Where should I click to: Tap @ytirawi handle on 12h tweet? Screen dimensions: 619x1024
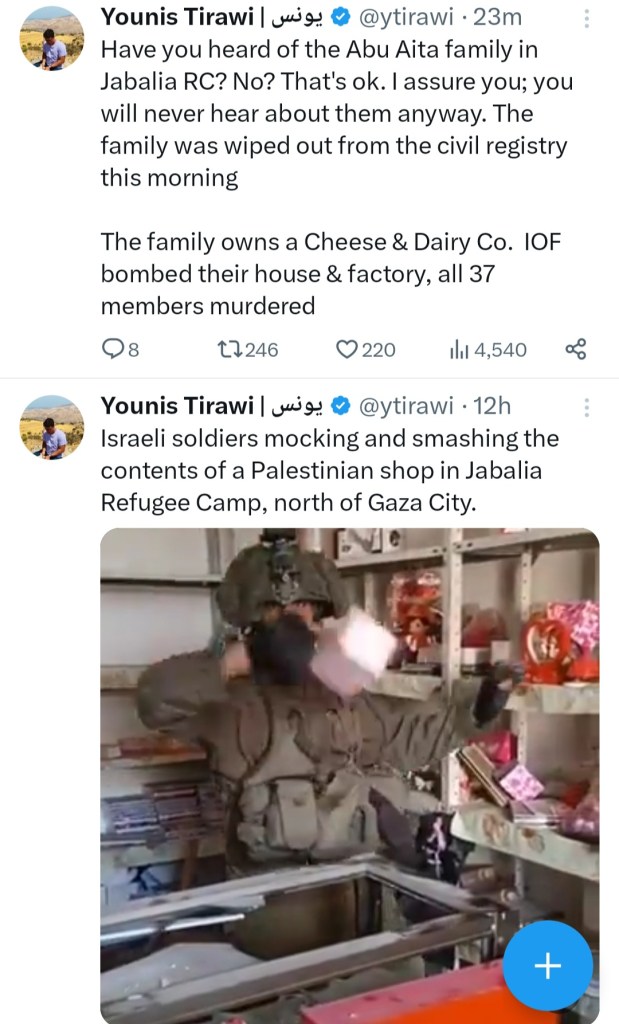pyautogui.click(x=406, y=405)
